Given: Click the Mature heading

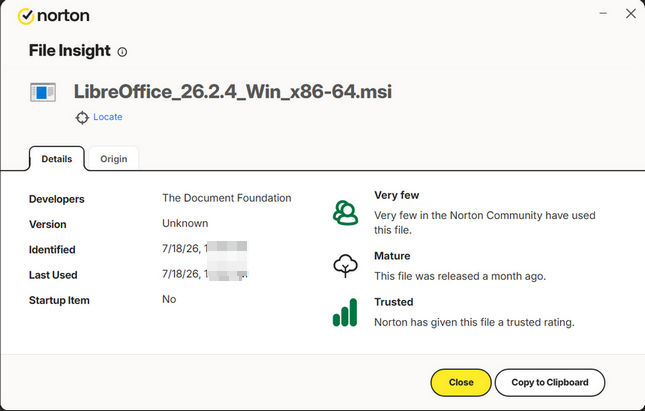Looking at the screenshot, I should 392,256.
